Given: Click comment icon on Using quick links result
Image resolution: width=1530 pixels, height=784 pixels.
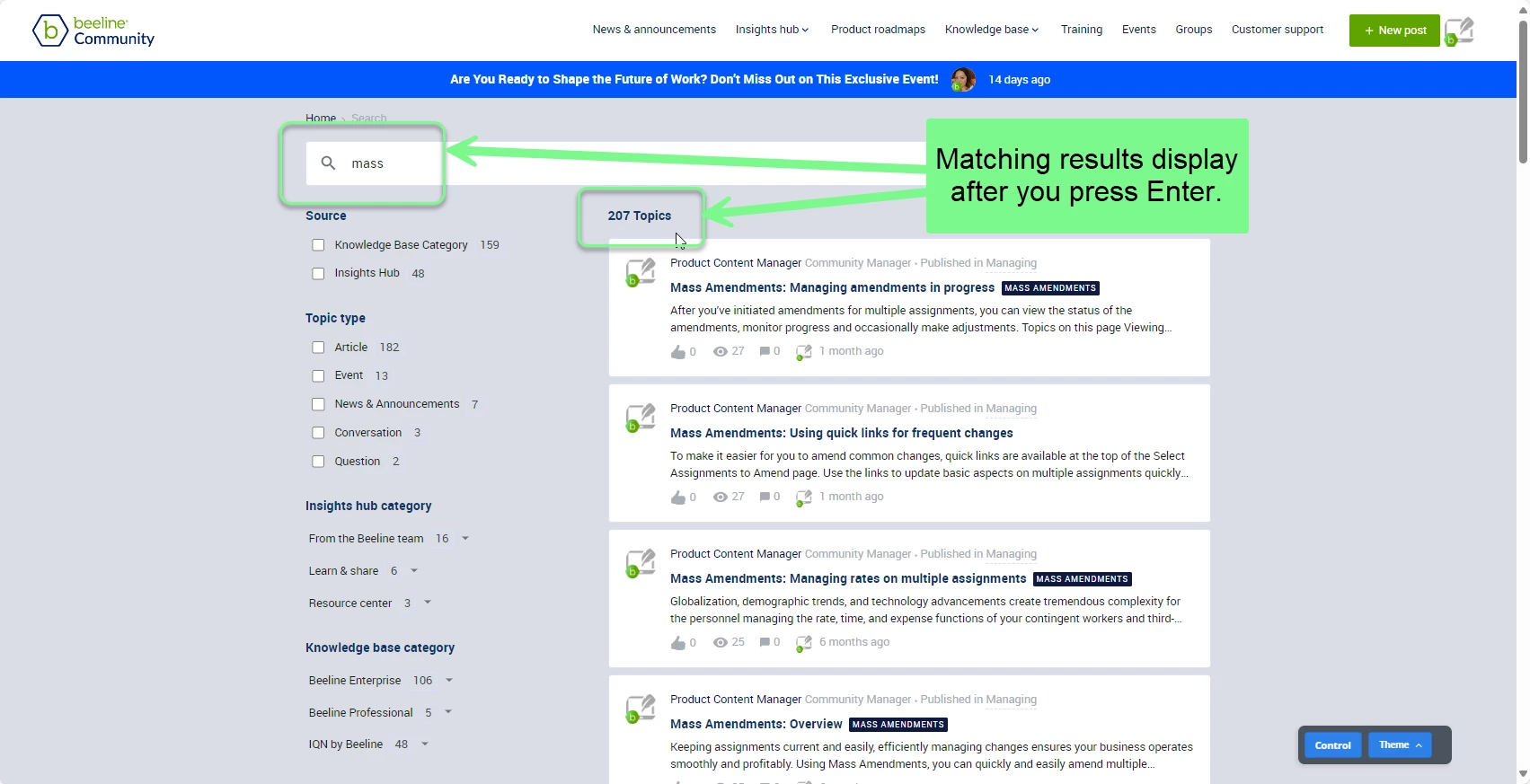Looking at the screenshot, I should [765, 498].
